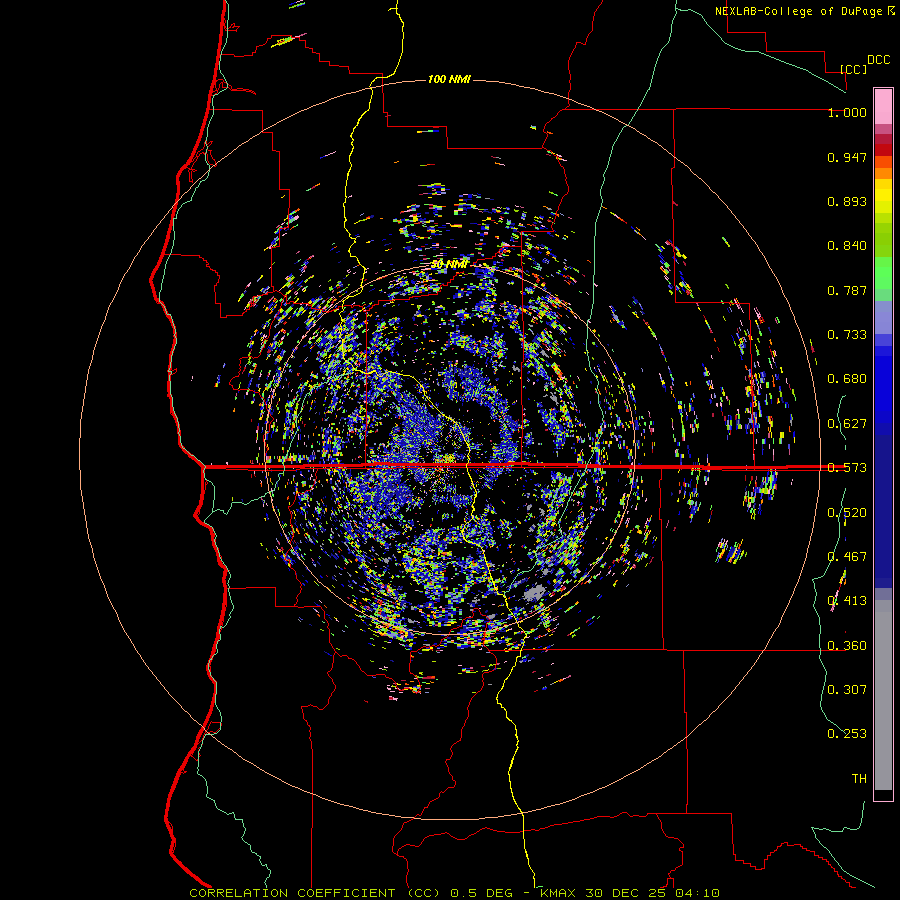Select the 0.947 scale value
This screenshot has height=900, width=900.
(847, 157)
